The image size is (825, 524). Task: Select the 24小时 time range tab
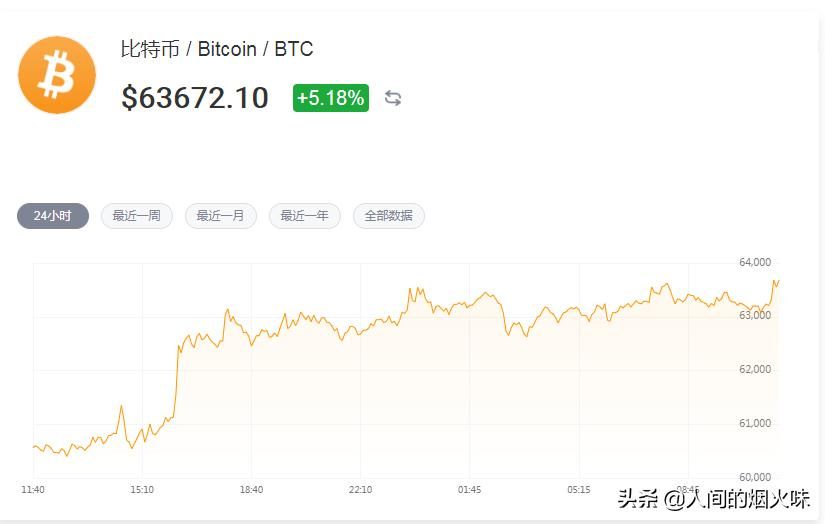coord(53,216)
